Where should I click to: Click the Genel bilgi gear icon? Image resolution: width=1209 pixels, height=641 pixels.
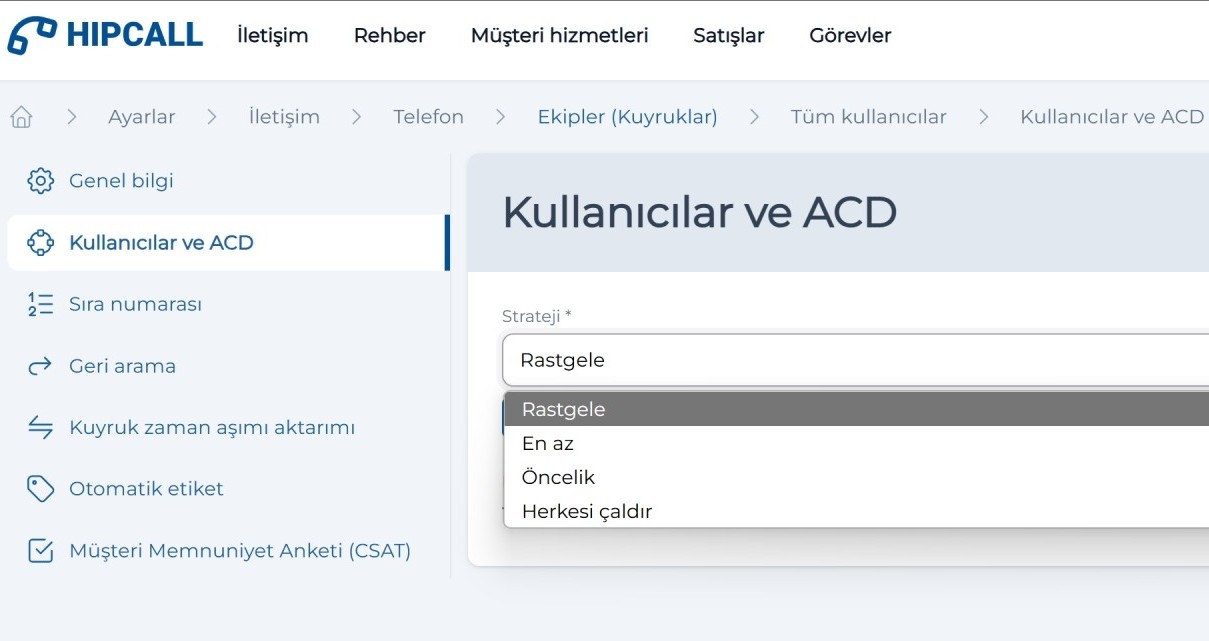coord(40,181)
